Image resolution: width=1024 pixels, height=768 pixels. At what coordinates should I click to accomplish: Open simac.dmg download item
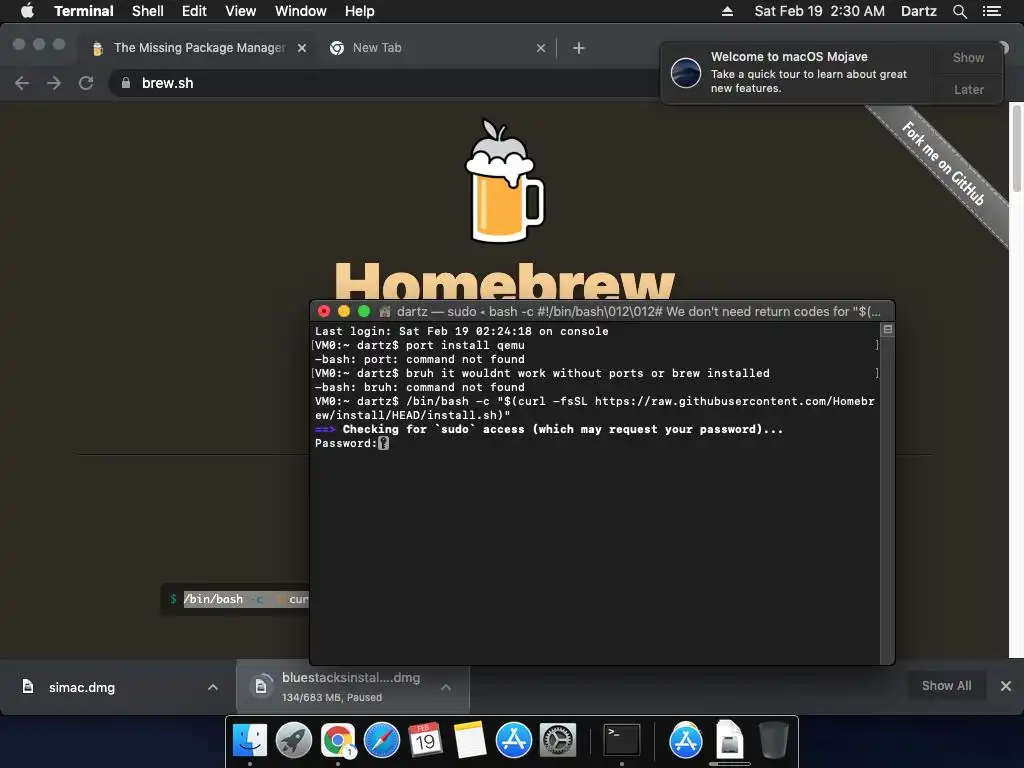pyautogui.click(x=82, y=687)
